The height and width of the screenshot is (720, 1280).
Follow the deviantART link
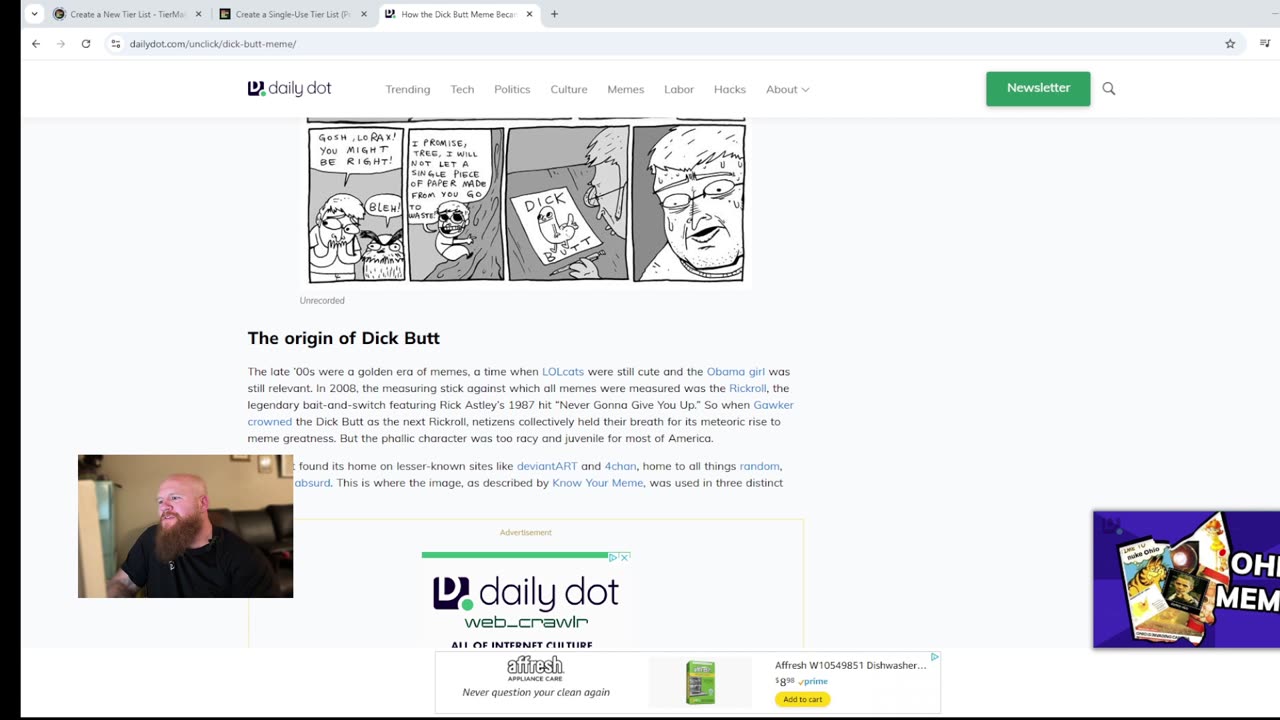coord(547,466)
